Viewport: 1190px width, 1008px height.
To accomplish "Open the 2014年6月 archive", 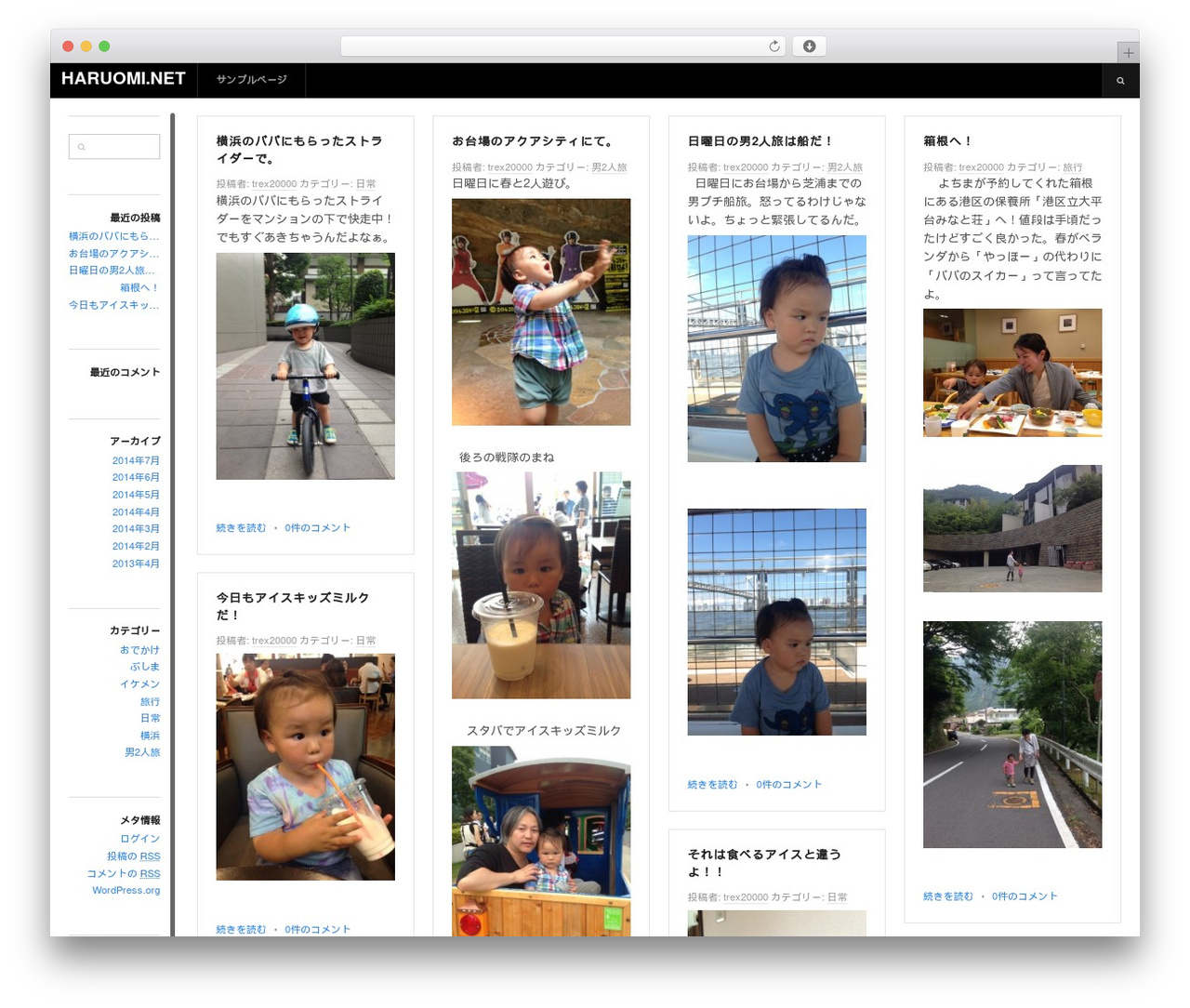I will coord(136,477).
